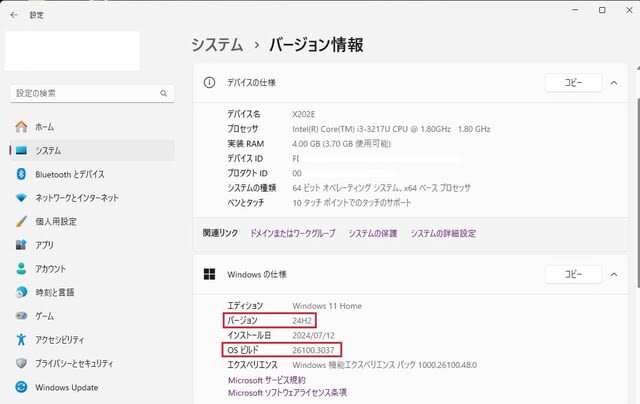
Task: Open アカウント settings
Action: 50,269
